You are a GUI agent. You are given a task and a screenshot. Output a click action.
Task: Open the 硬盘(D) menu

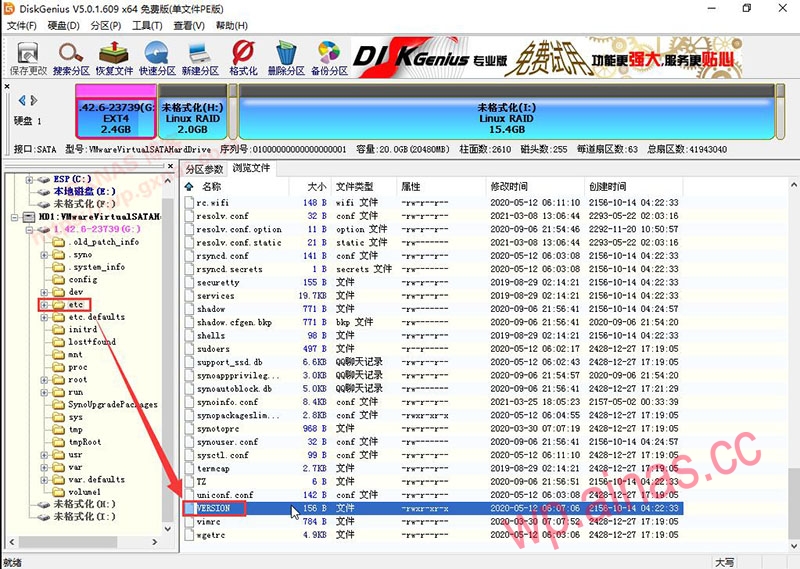tap(63, 26)
